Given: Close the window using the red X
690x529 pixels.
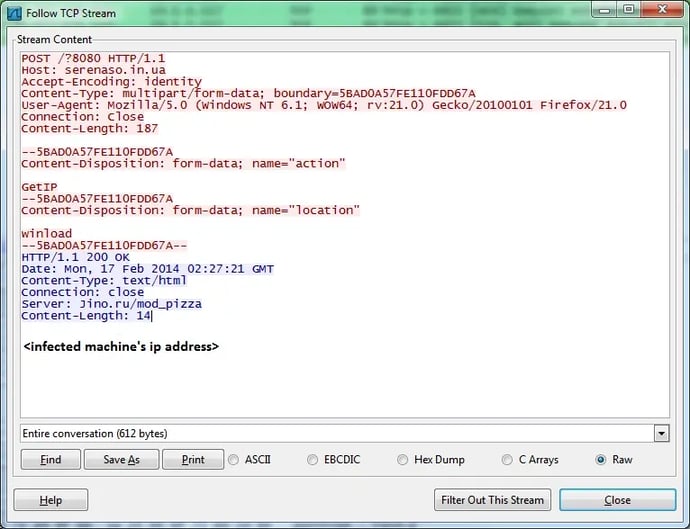Looking at the screenshot, I should pyautogui.click(x=660, y=10).
